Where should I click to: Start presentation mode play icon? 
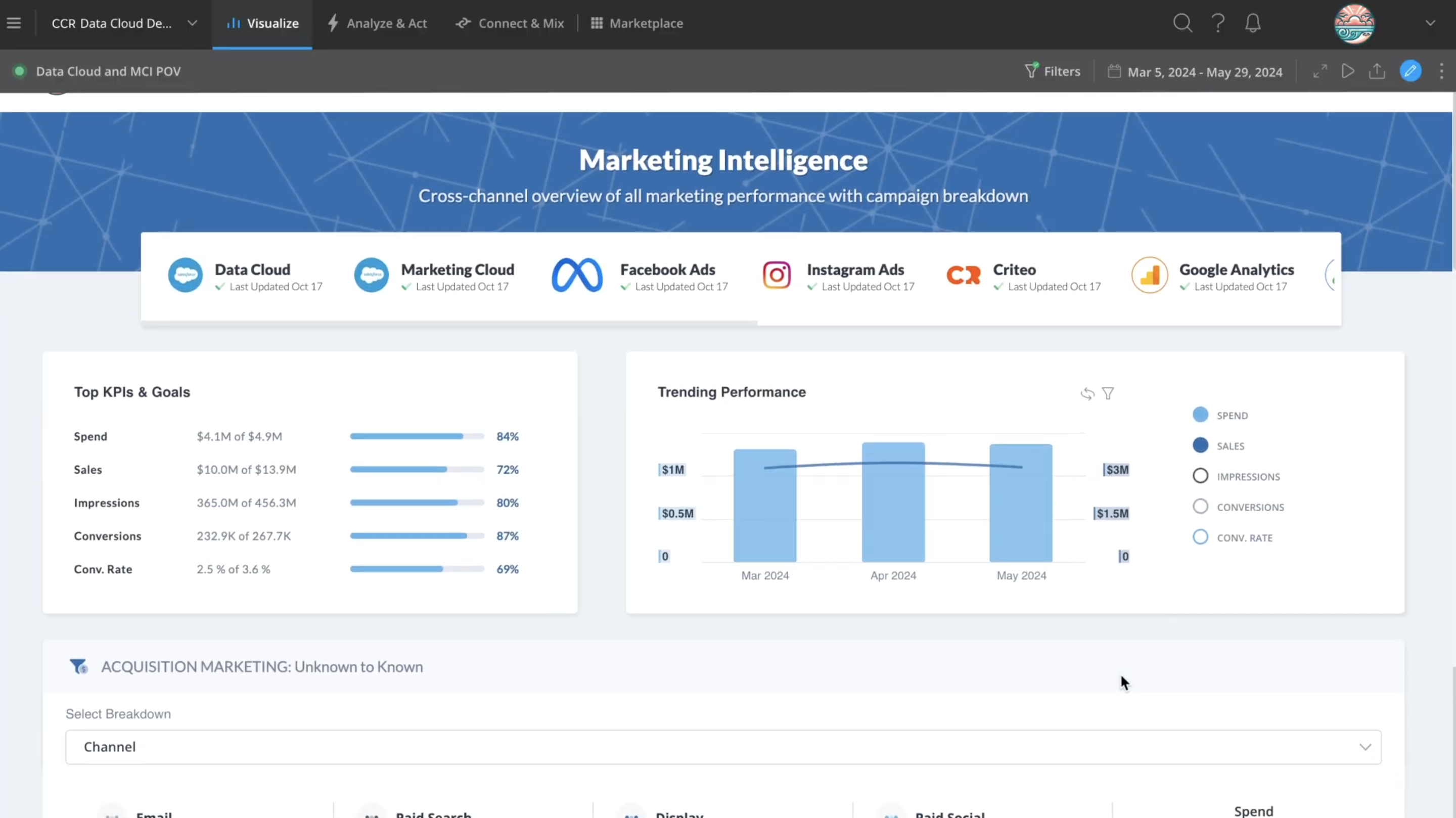[1348, 71]
